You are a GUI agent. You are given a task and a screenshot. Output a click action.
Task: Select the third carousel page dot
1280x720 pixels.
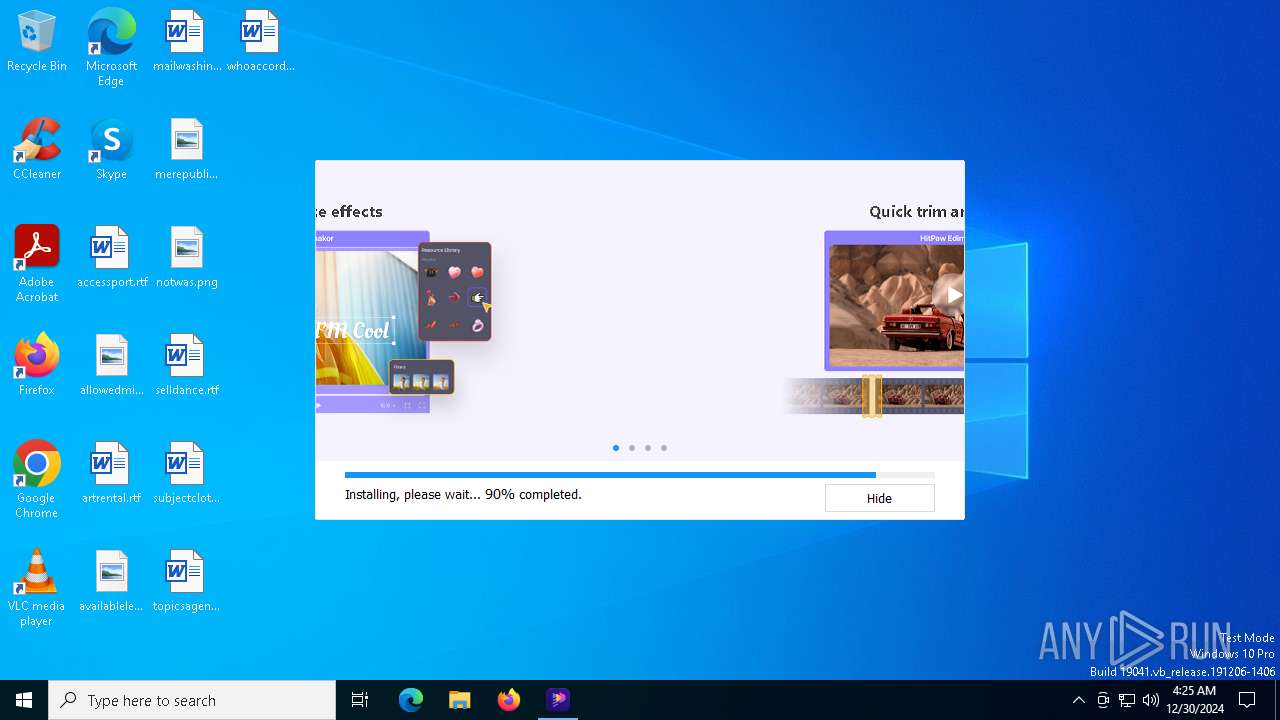(648, 448)
